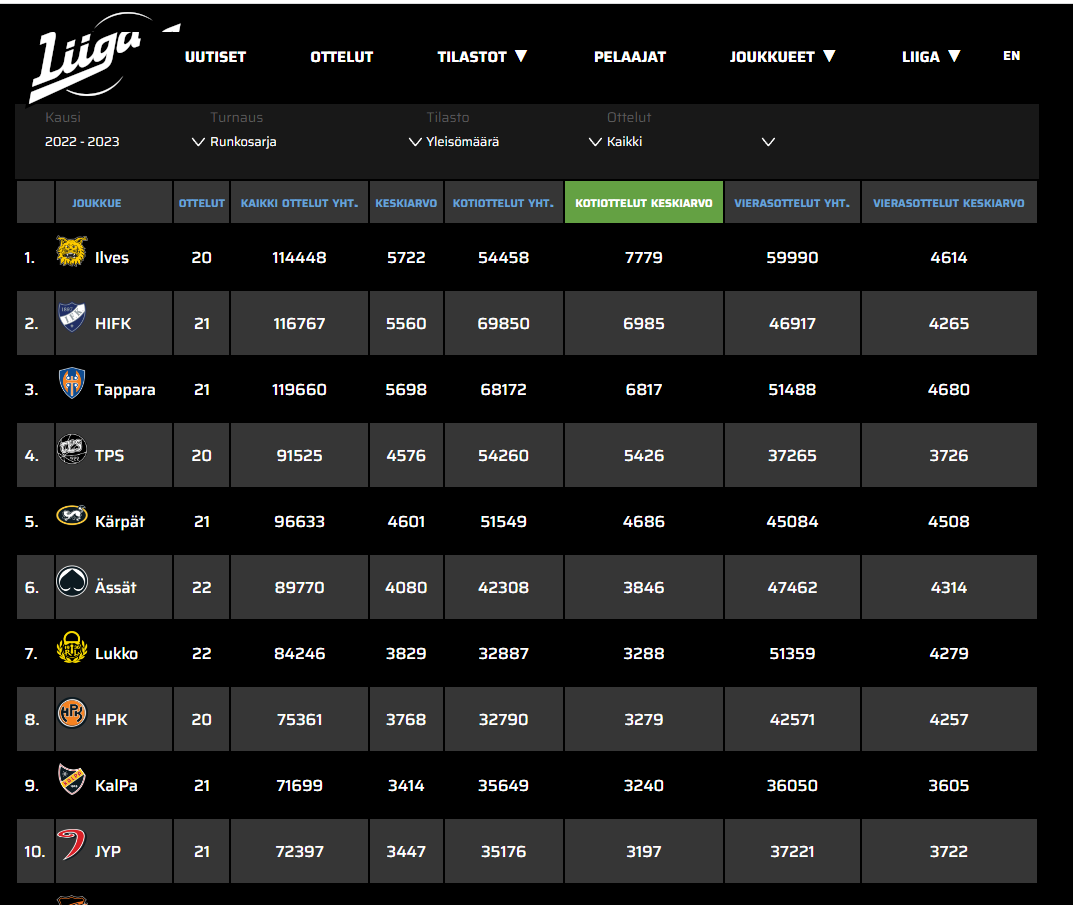Image resolution: width=1073 pixels, height=905 pixels.
Task: Open the KalPa team name link
Action: (116, 786)
